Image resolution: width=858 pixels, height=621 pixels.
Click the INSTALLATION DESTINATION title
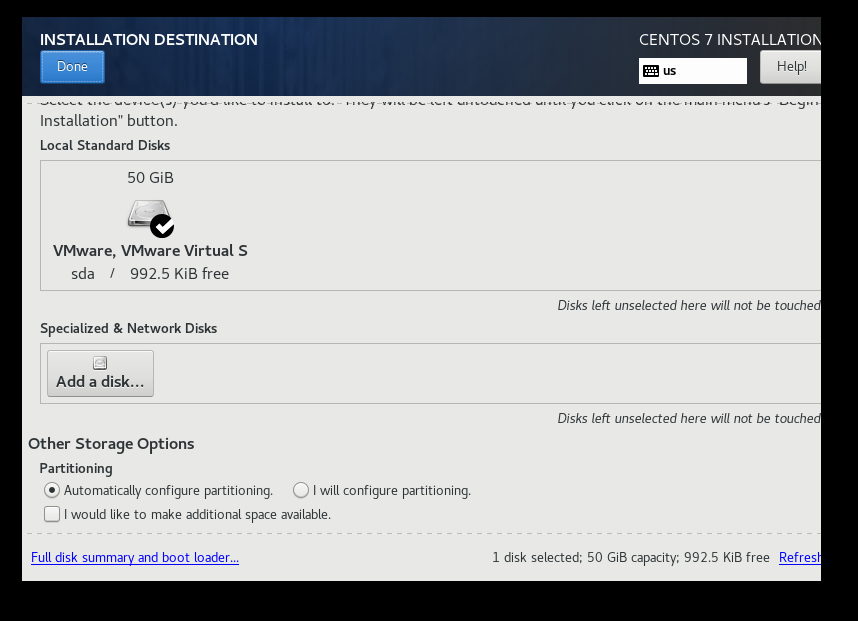(149, 40)
